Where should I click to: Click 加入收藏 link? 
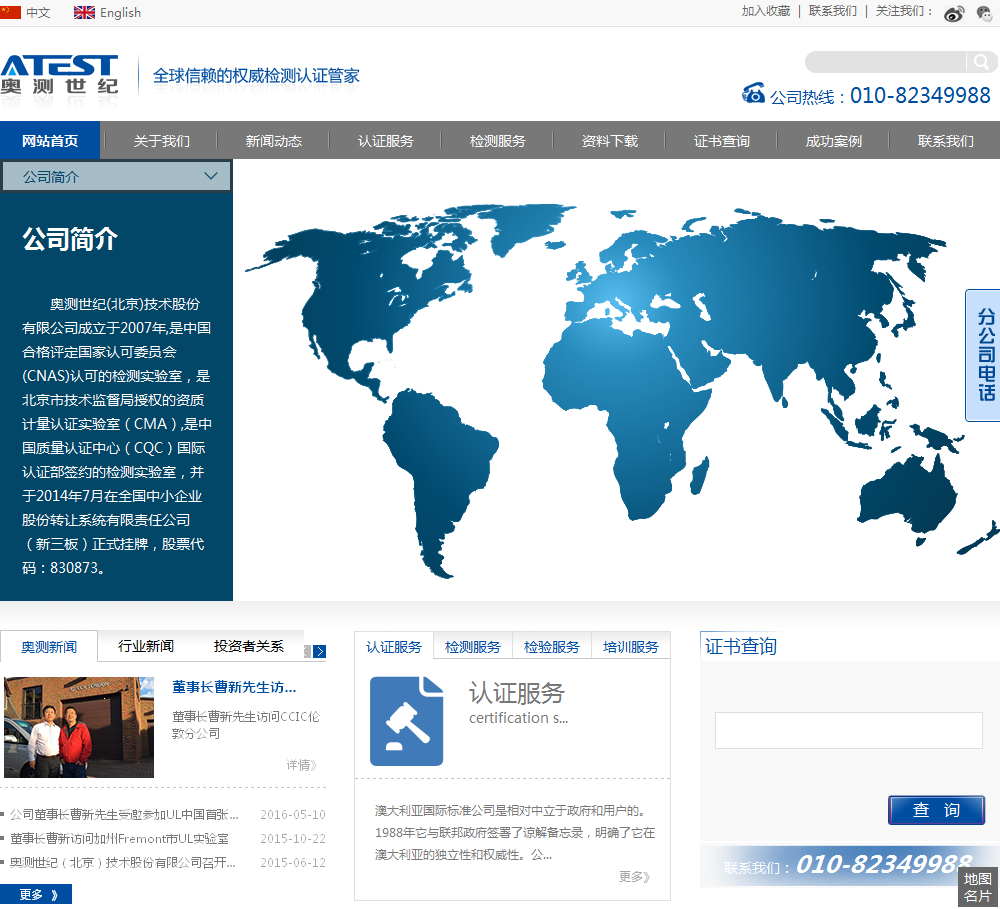coord(765,11)
